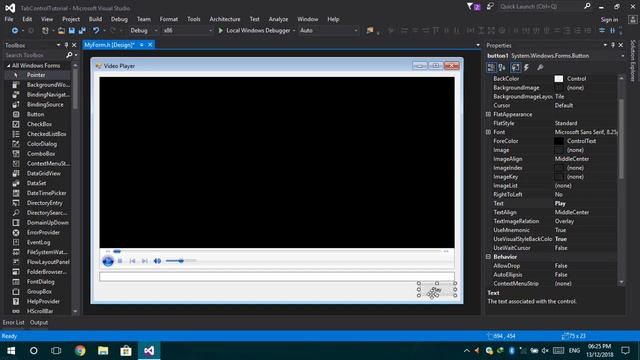Viewport: 640px width, 360px height.
Task: Show Events lightning icon in Properties
Action: (x=527, y=68)
